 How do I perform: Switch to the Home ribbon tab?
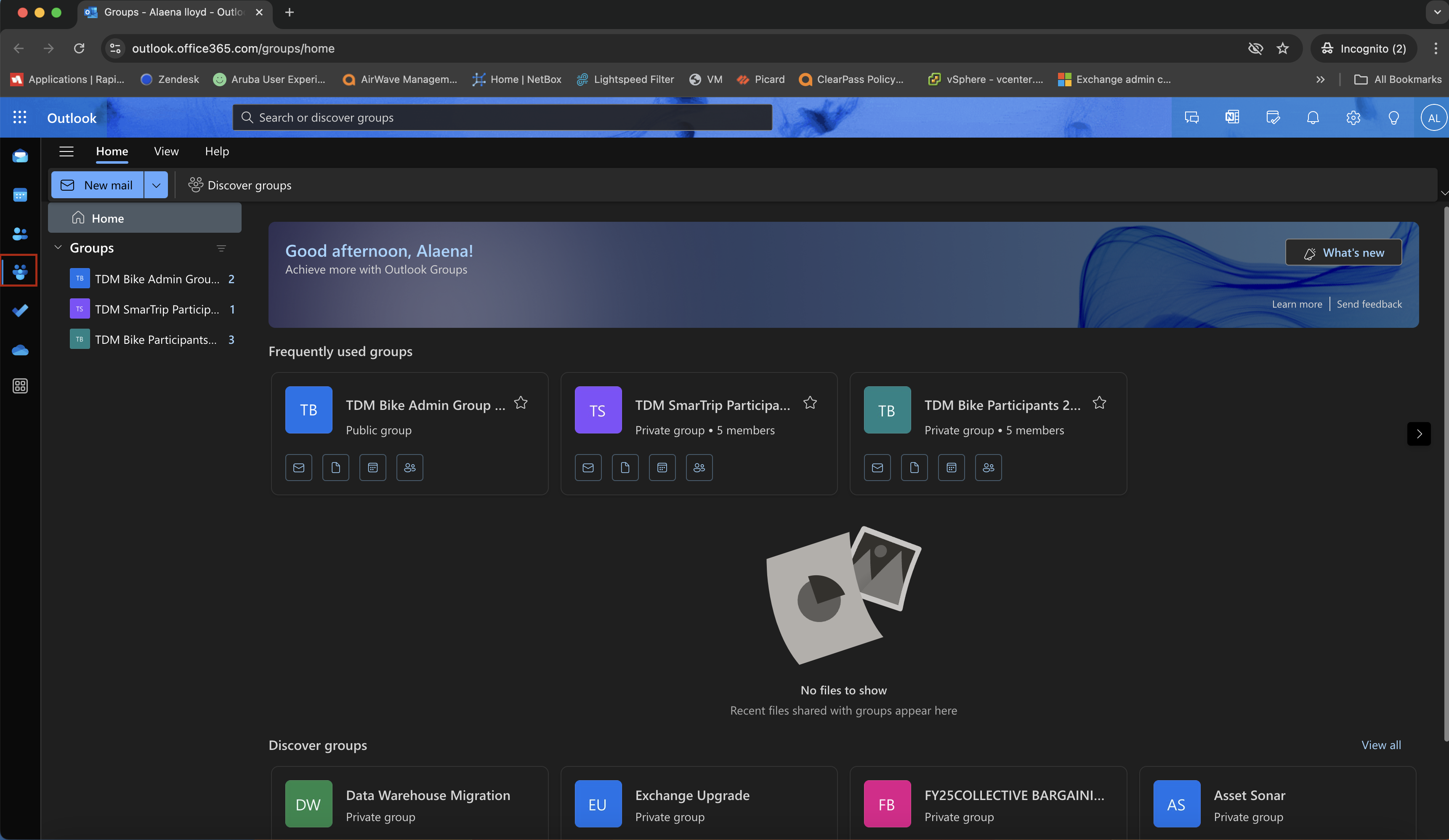point(112,151)
